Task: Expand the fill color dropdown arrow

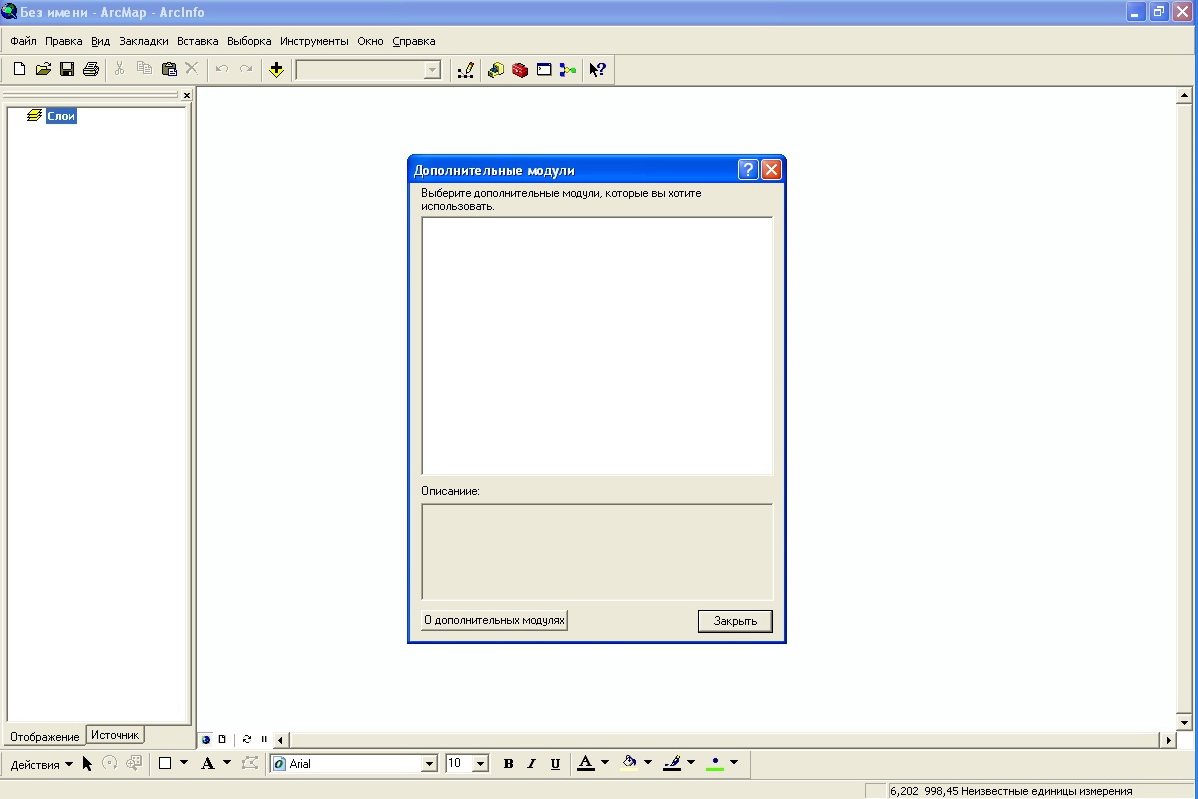Action: click(648, 762)
